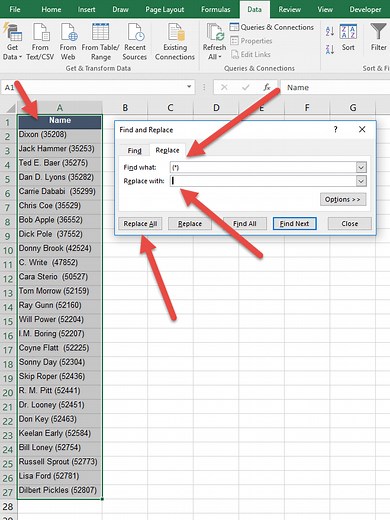Select cell Jack Hammer (35253)
Viewport: 390px width, 520px height.
[x=60, y=149]
